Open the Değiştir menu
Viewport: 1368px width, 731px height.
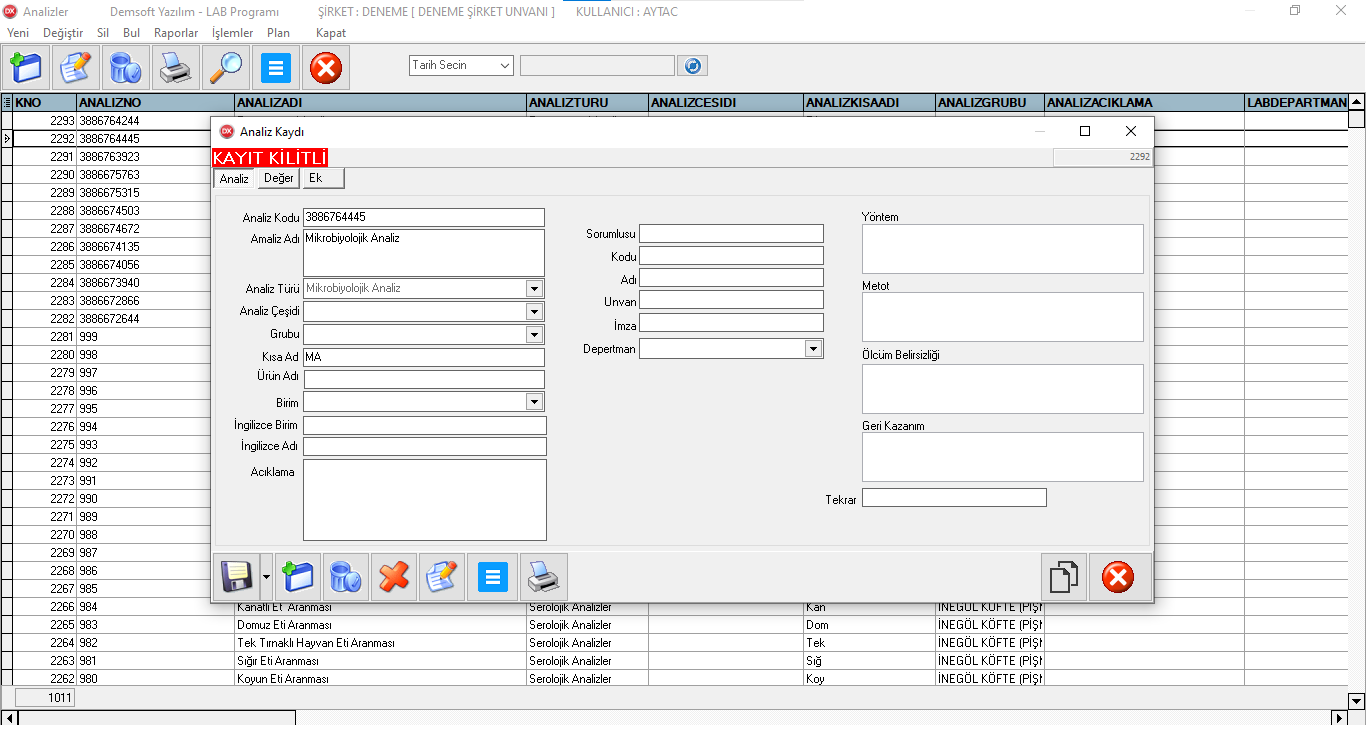click(63, 33)
